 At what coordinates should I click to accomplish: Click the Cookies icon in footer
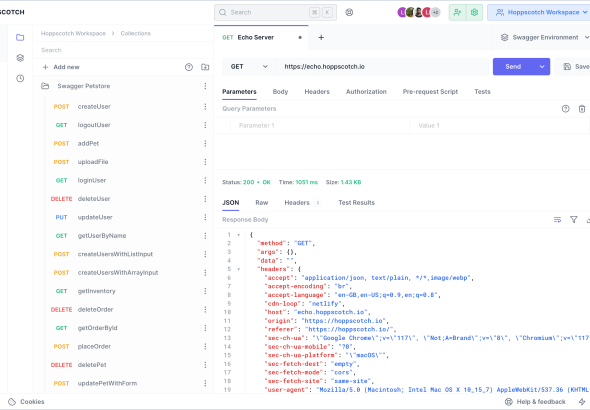tap(12, 402)
